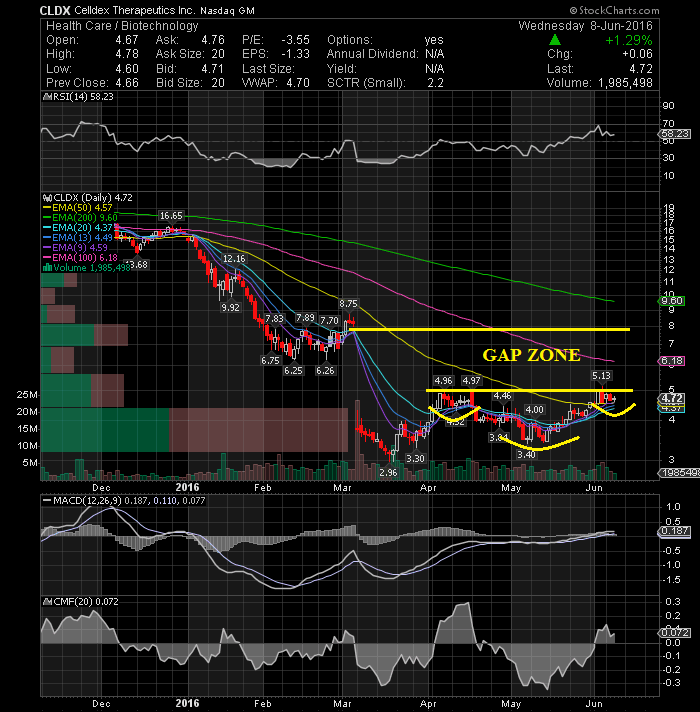Click the green EMA(200) legend color dash
Viewport: 700px width, 712px height.
click(x=47, y=218)
